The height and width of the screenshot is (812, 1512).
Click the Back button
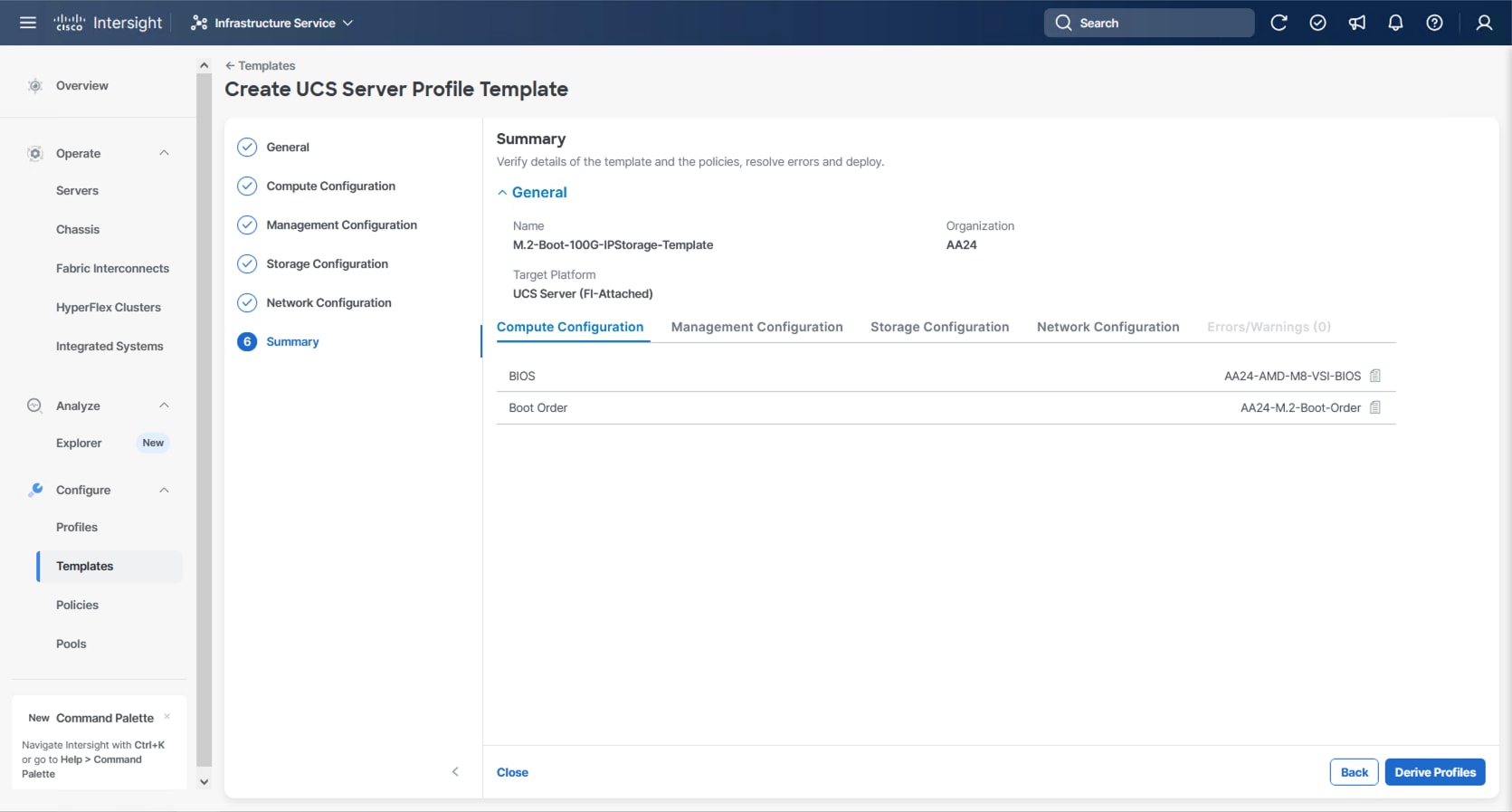(x=1355, y=772)
